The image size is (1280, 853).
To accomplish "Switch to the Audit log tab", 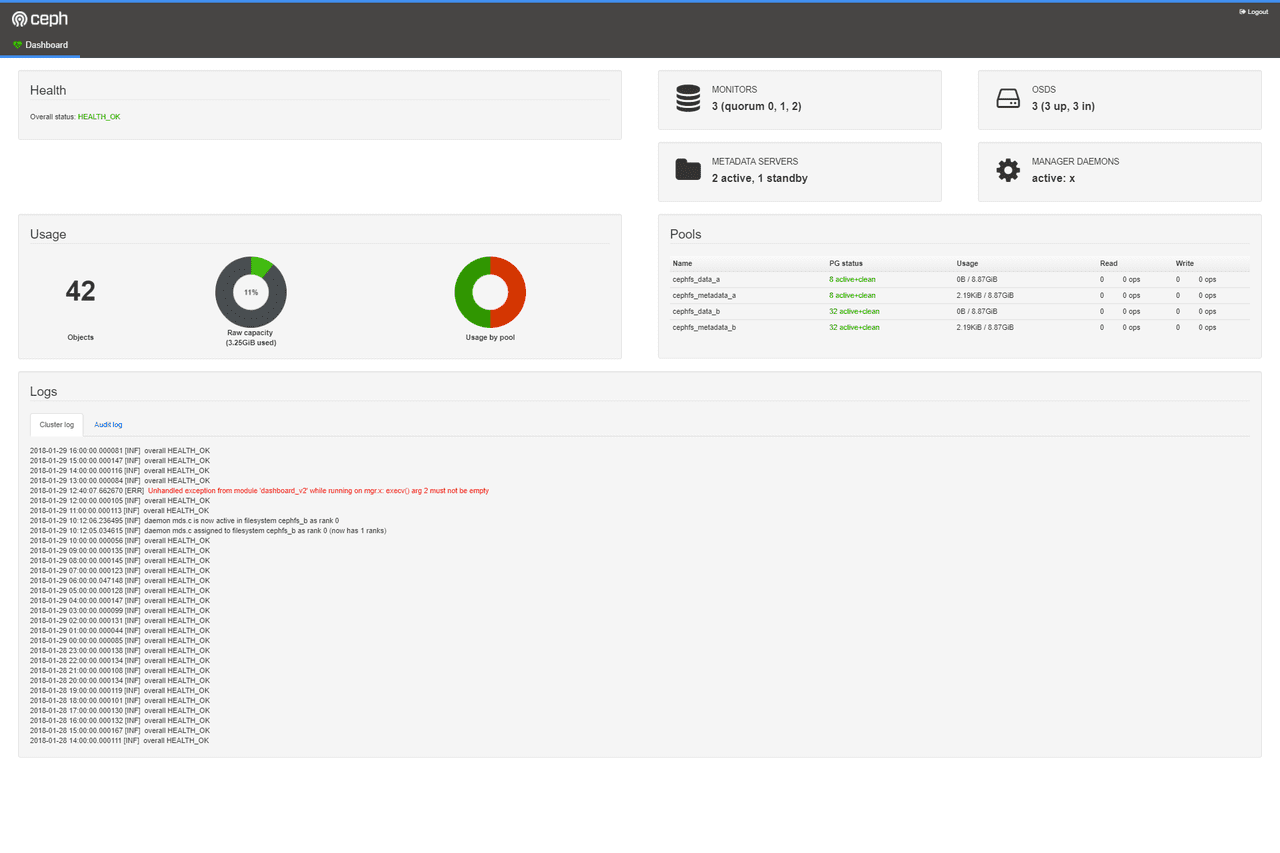I will tap(108, 425).
